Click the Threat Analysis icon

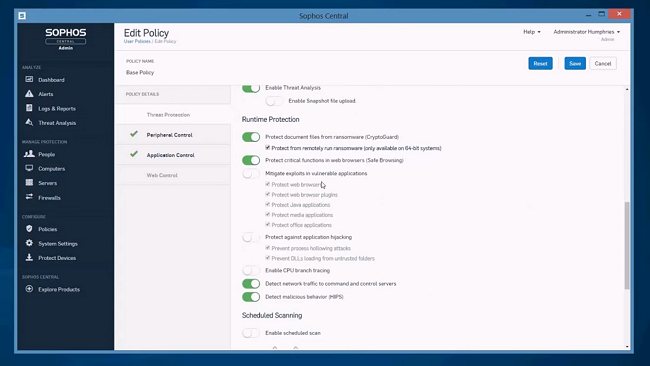[x=29, y=122]
